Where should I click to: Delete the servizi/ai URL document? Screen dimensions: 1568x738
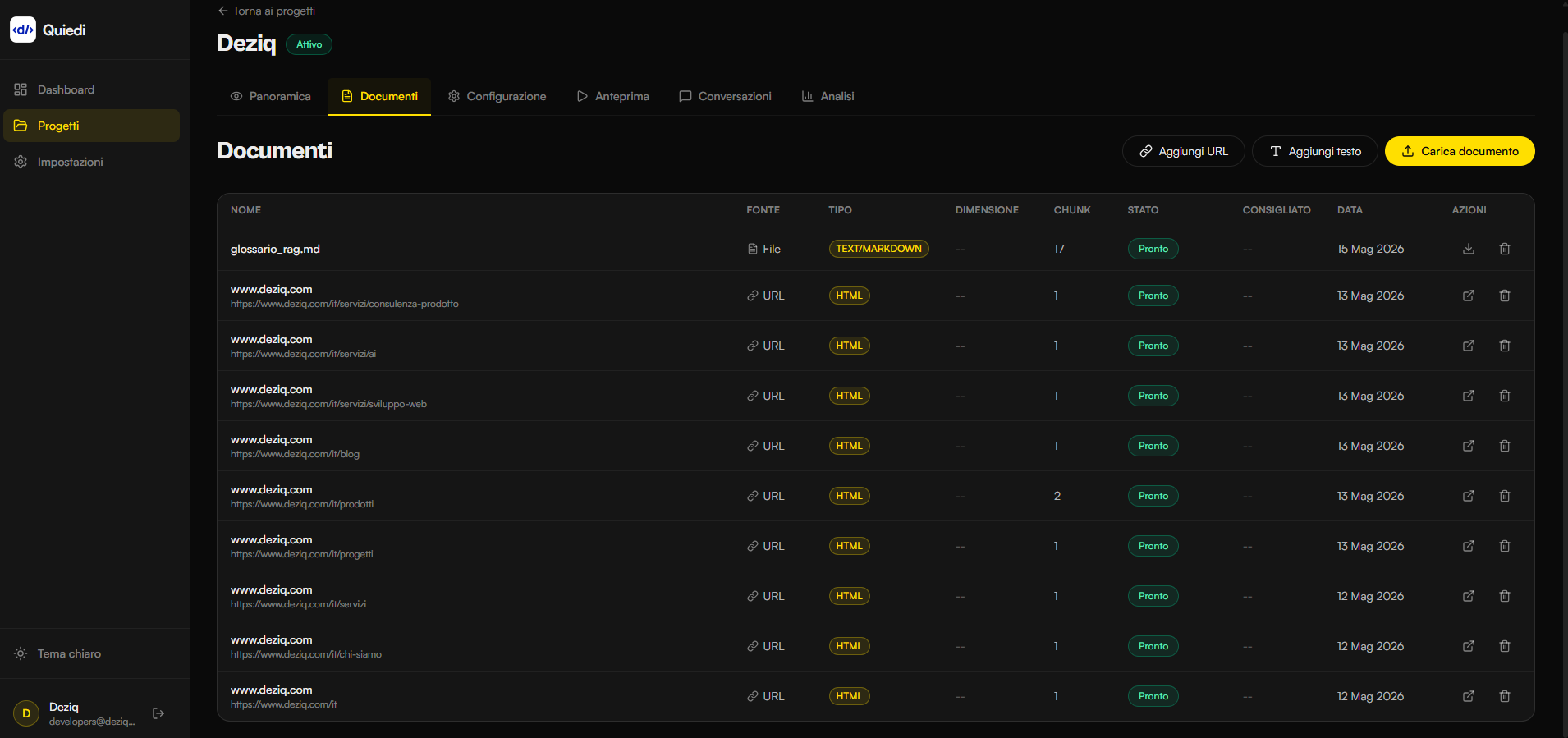pos(1505,346)
